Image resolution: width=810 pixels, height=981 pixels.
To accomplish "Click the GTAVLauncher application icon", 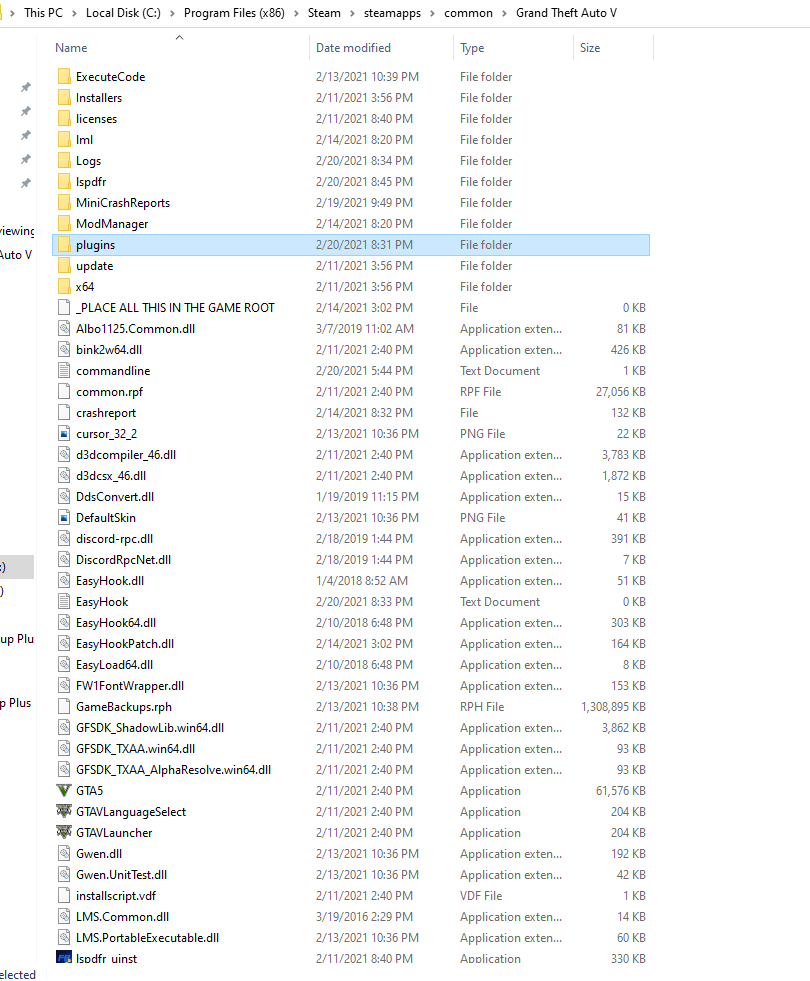I will pos(64,833).
